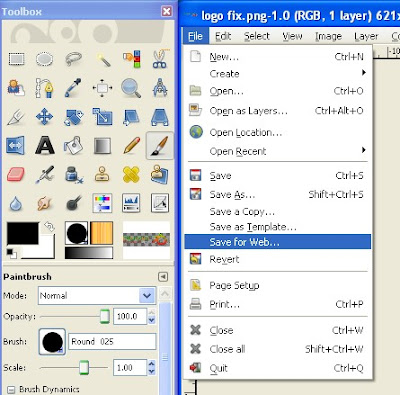Select the Flip tool
Image resolution: width=400 pixels, height=395 pixels.
(x=16, y=146)
